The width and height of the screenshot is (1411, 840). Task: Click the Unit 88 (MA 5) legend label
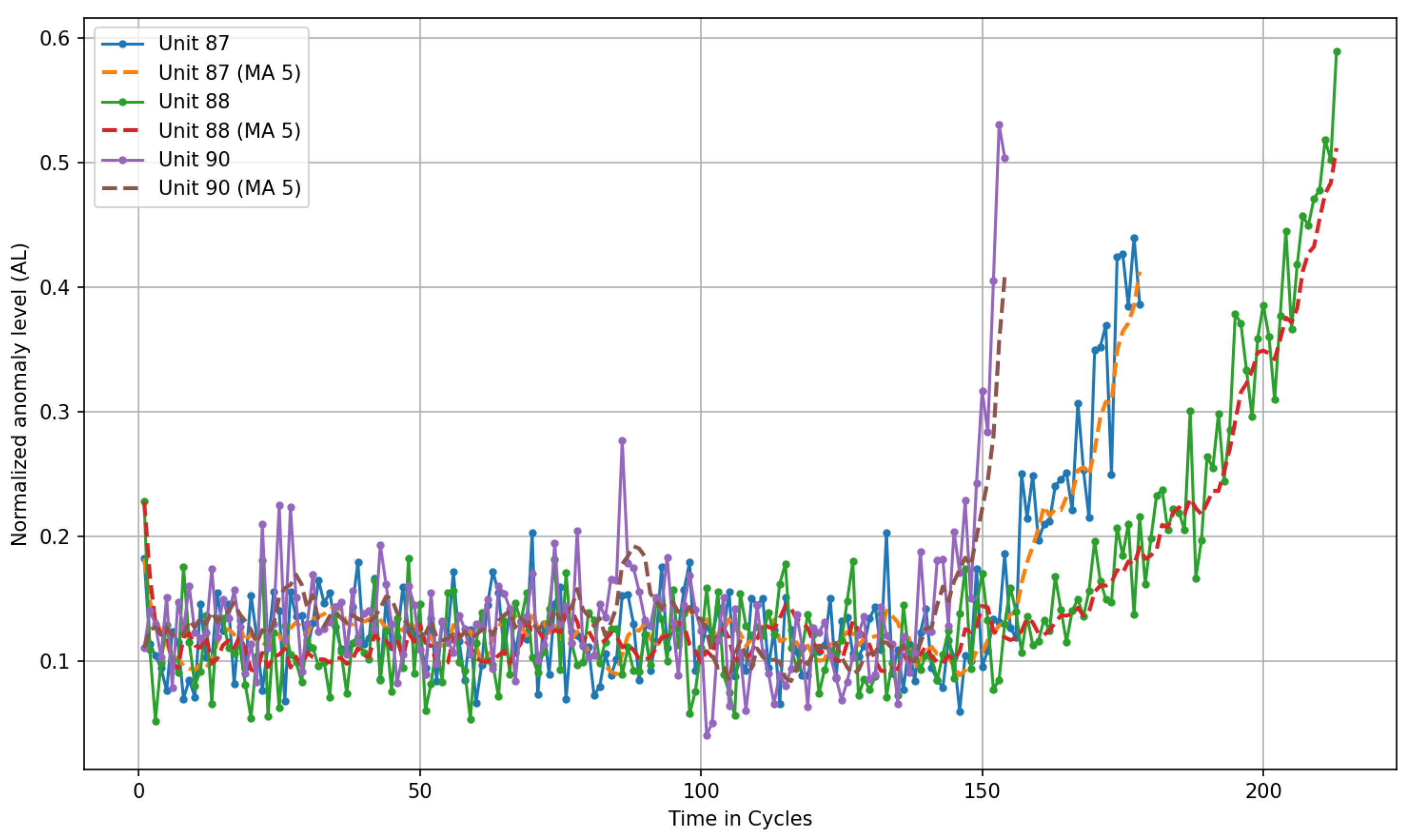[229, 130]
